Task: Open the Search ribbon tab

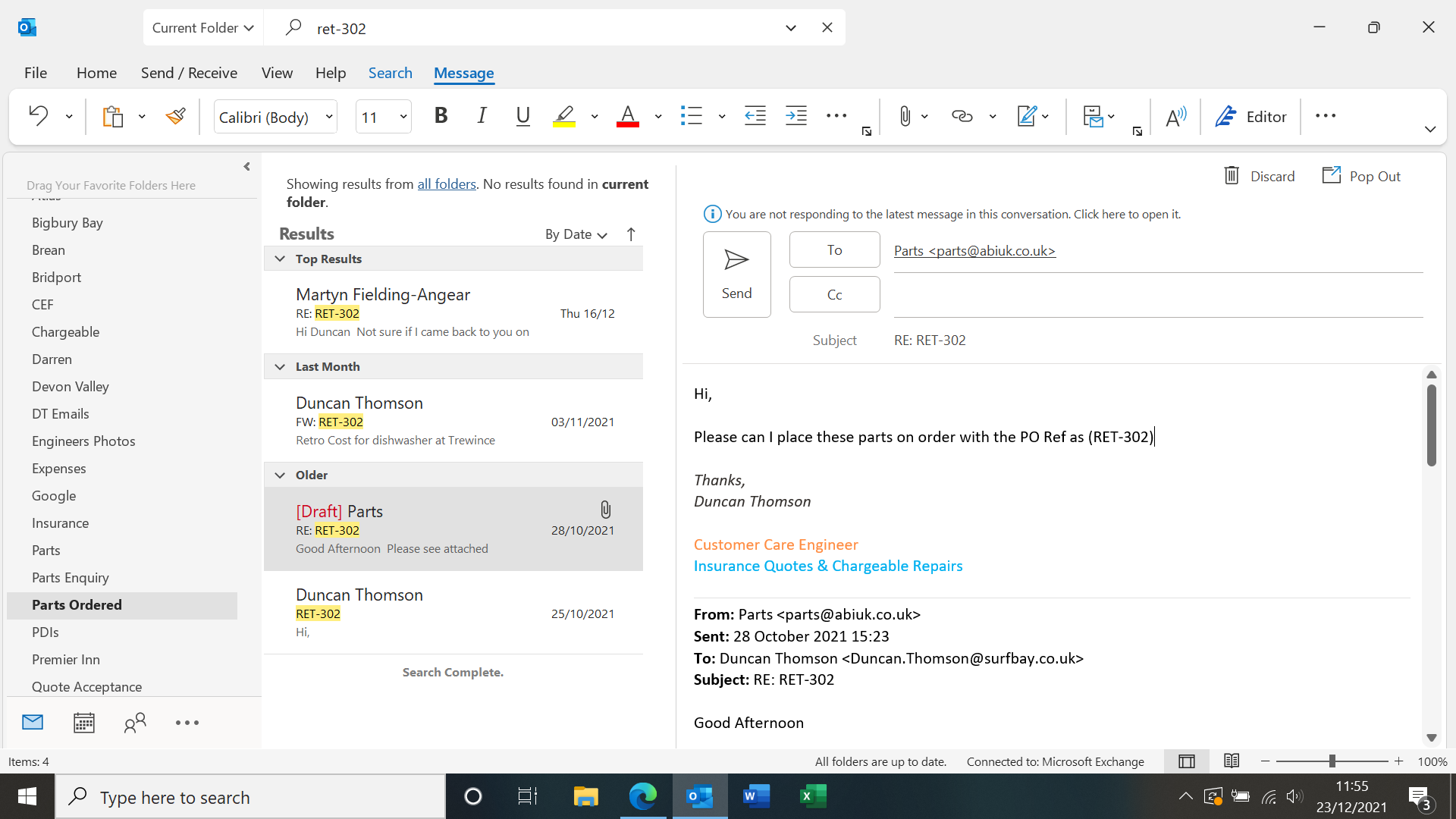Action: pos(390,73)
